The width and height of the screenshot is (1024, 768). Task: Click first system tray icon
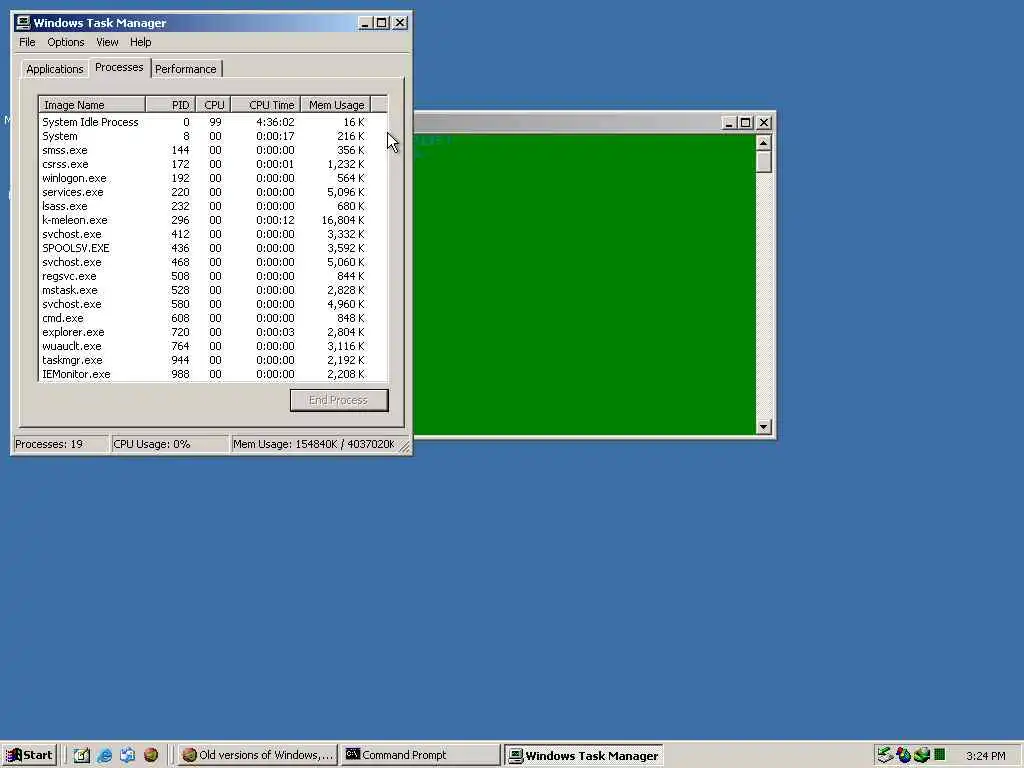pyautogui.click(x=885, y=755)
